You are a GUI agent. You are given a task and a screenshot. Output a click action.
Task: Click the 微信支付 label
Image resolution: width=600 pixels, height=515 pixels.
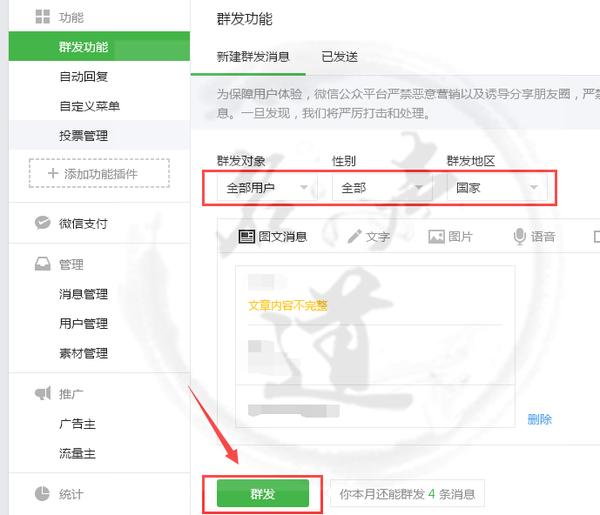tap(83, 223)
